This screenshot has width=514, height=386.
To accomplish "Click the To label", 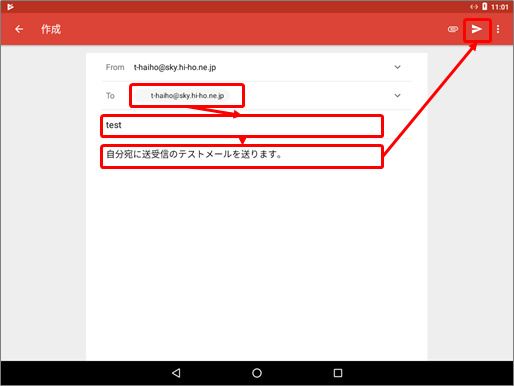I will 110,96.
